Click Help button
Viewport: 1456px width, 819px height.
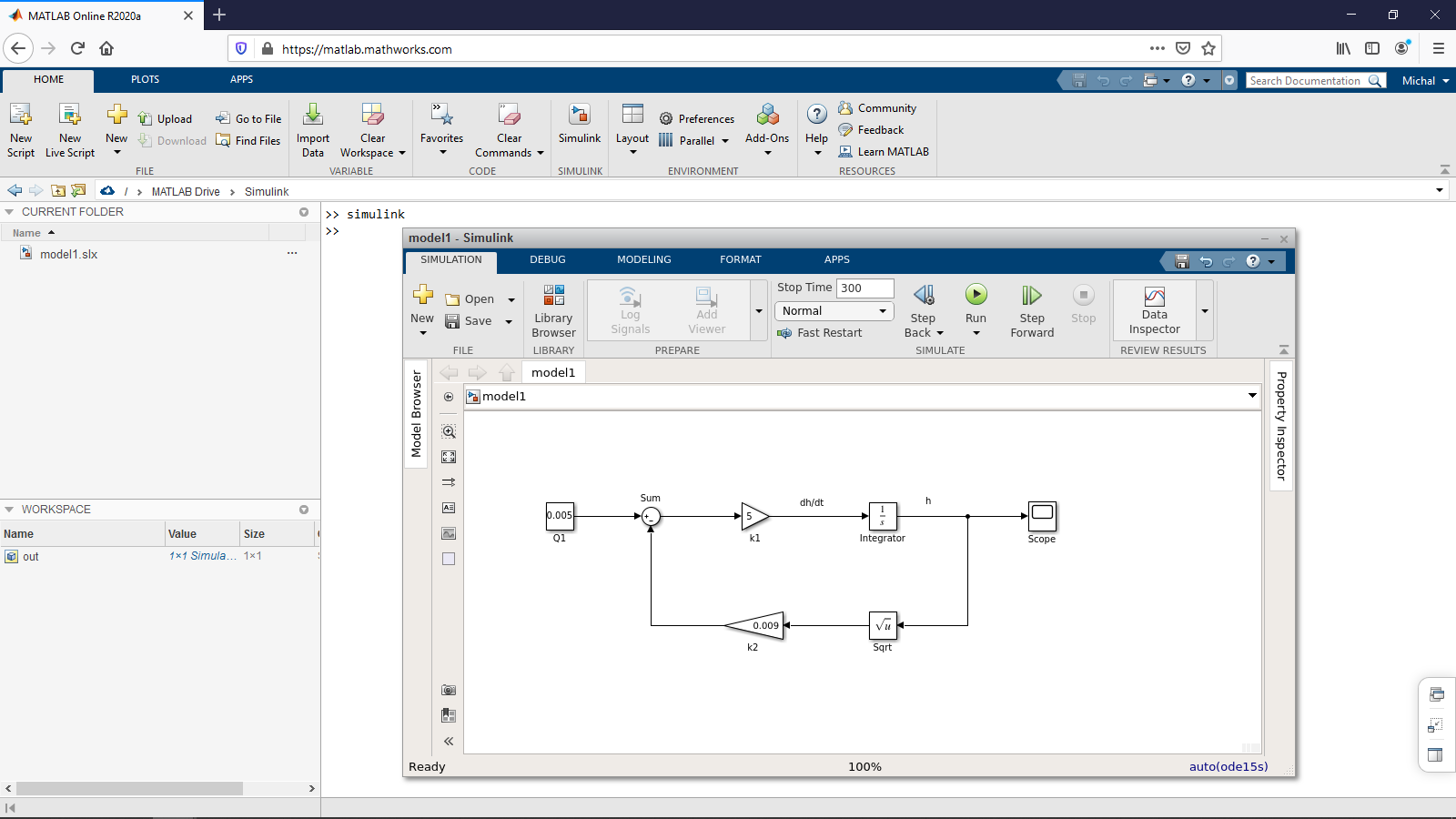coord(816,130)
